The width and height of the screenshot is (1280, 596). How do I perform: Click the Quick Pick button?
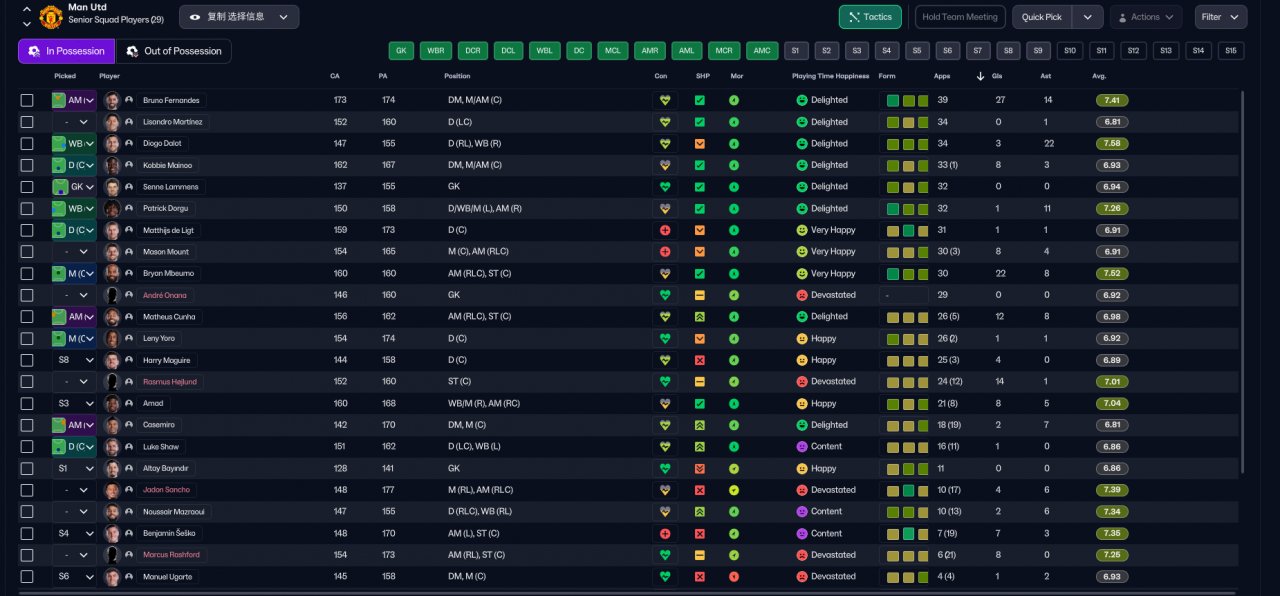pyautogui.click(x=1042, y=17)
